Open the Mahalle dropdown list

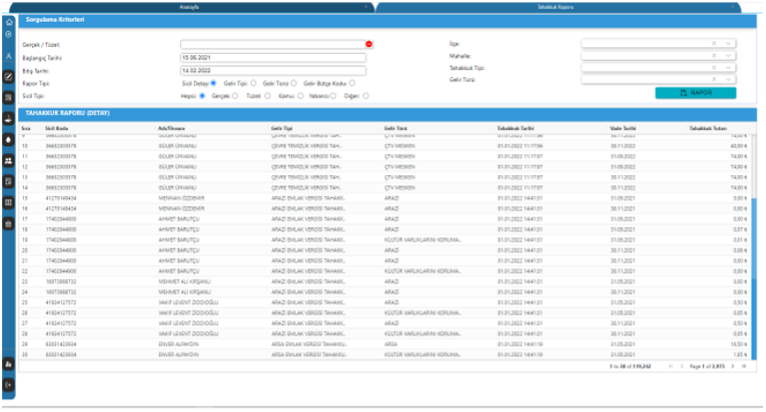(x=729, y=56)
